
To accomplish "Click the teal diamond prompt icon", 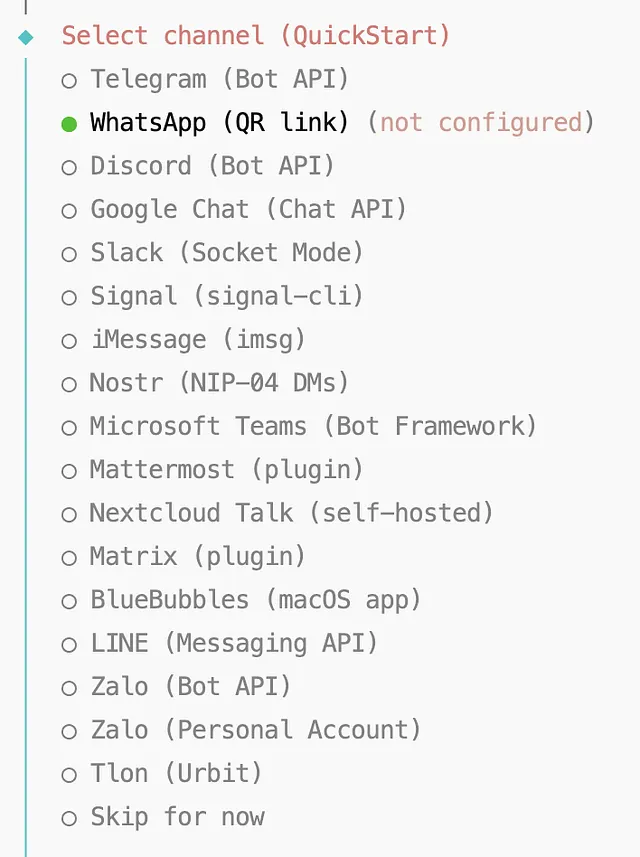I will point(26,37).
